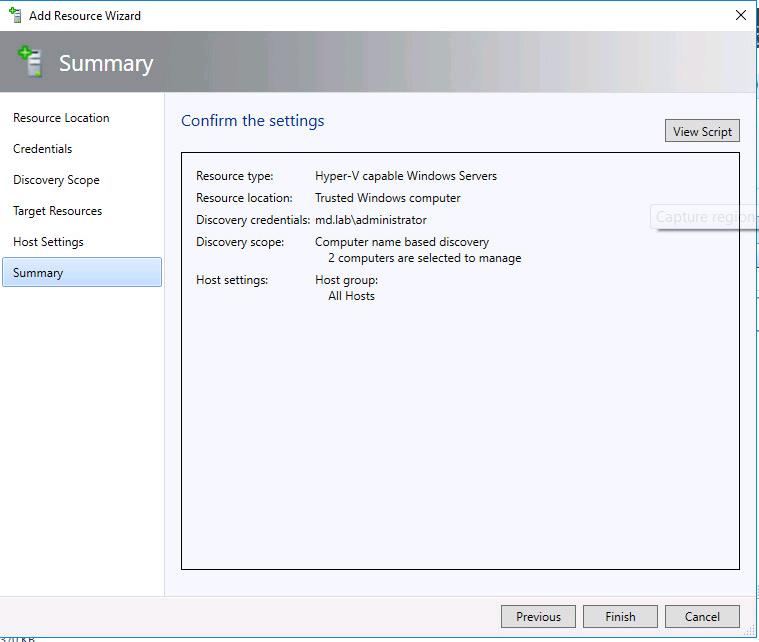Click the md.lab\administrator credentials value

click(x=370, y=220)
